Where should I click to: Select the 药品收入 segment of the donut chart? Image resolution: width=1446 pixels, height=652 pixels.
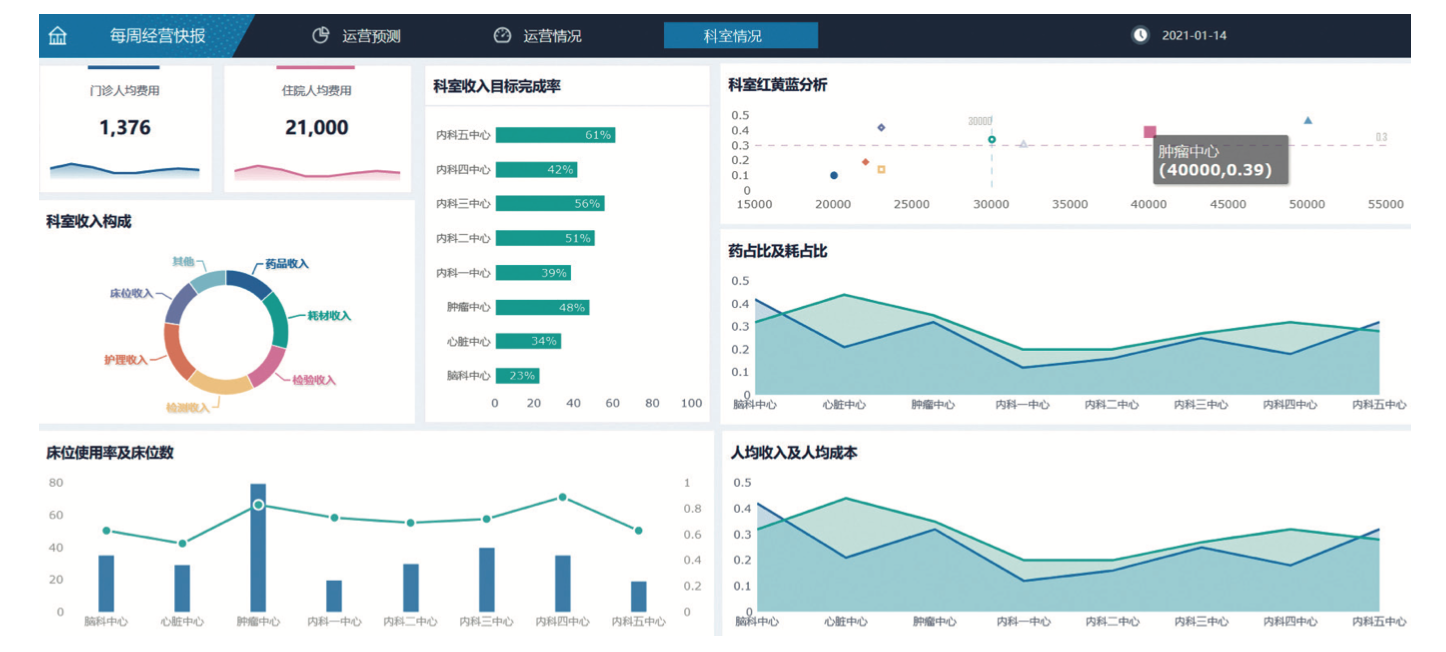pyautogui.click(x=249, y=283)
